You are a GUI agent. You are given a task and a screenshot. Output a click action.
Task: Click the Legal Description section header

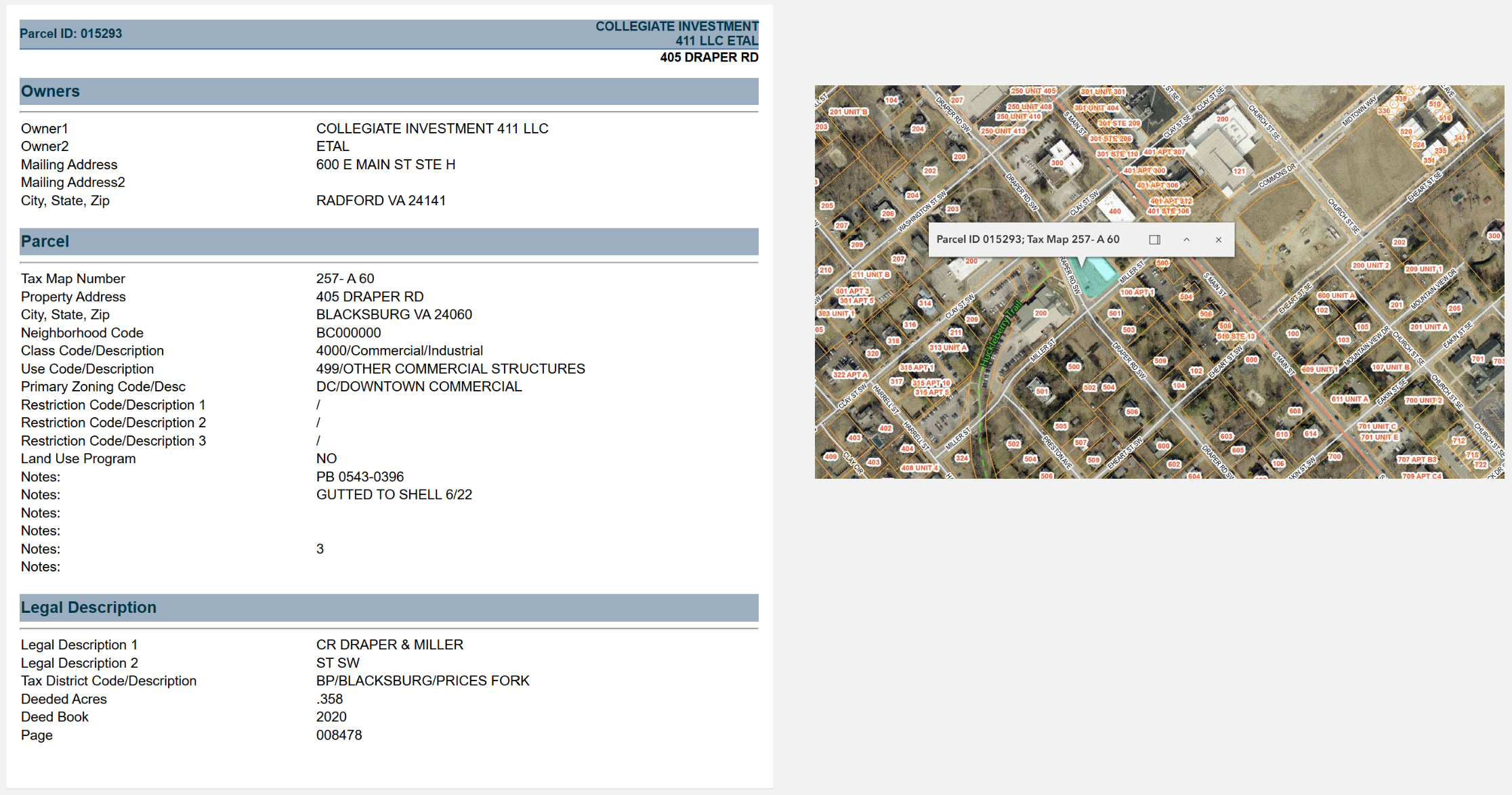point(88,607)
